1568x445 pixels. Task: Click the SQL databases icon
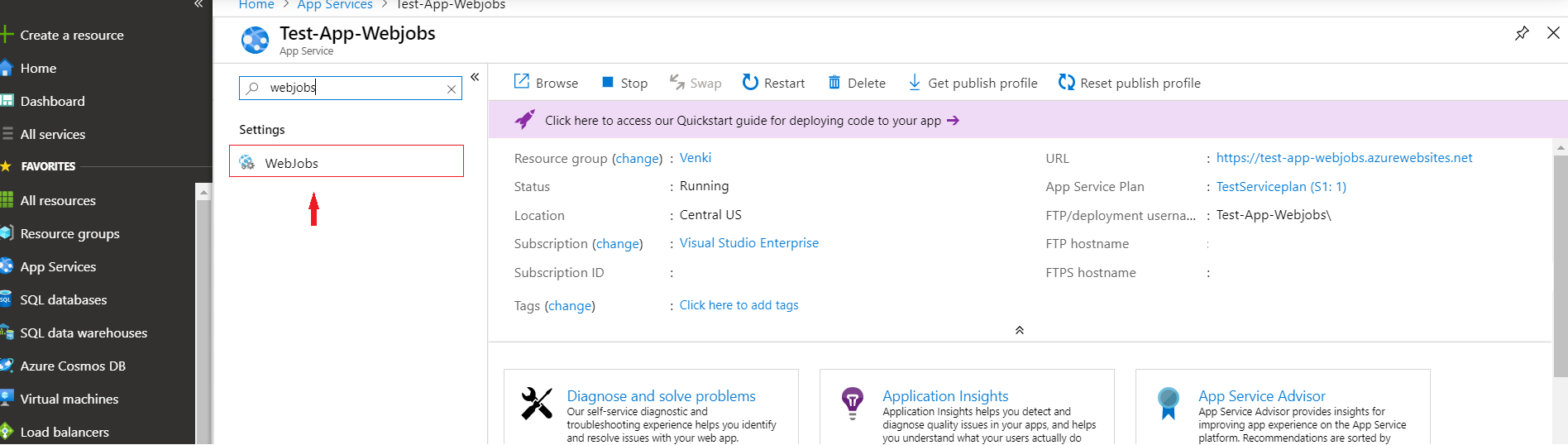(7, 299)
